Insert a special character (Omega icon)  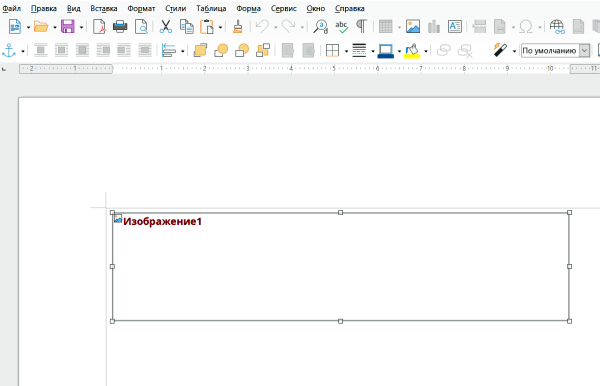tap(526, 27)
